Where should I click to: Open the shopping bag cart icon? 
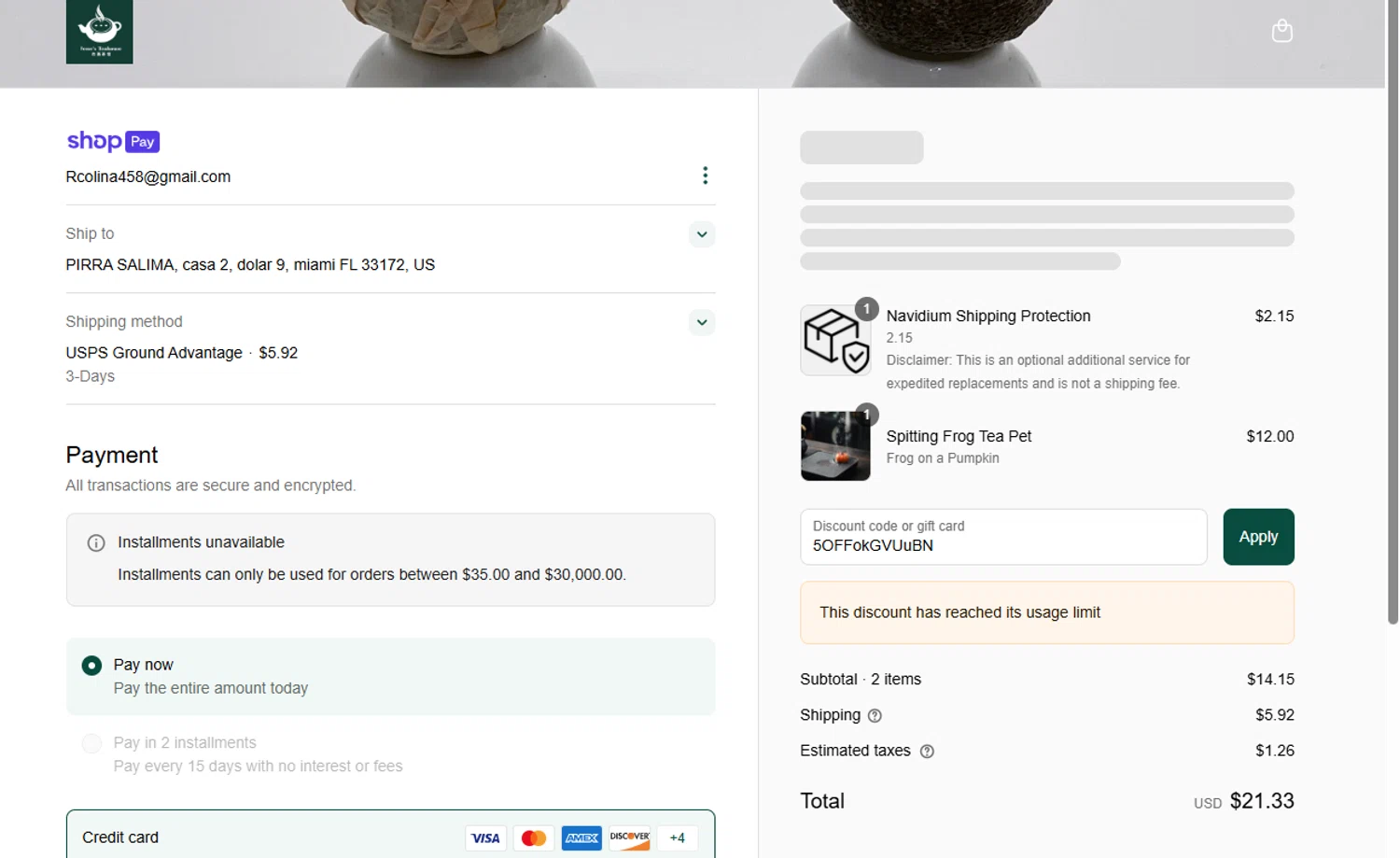point(1281,31)
